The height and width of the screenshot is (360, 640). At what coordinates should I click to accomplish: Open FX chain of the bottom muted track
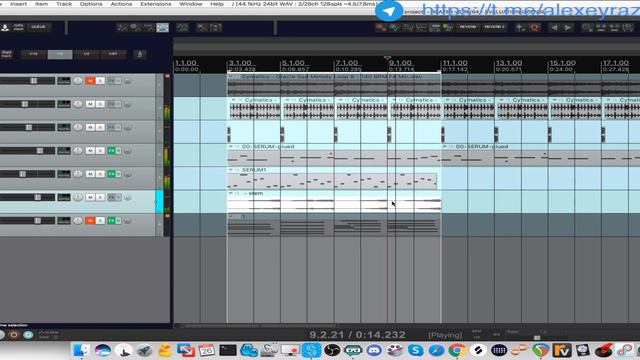[111, 220]
